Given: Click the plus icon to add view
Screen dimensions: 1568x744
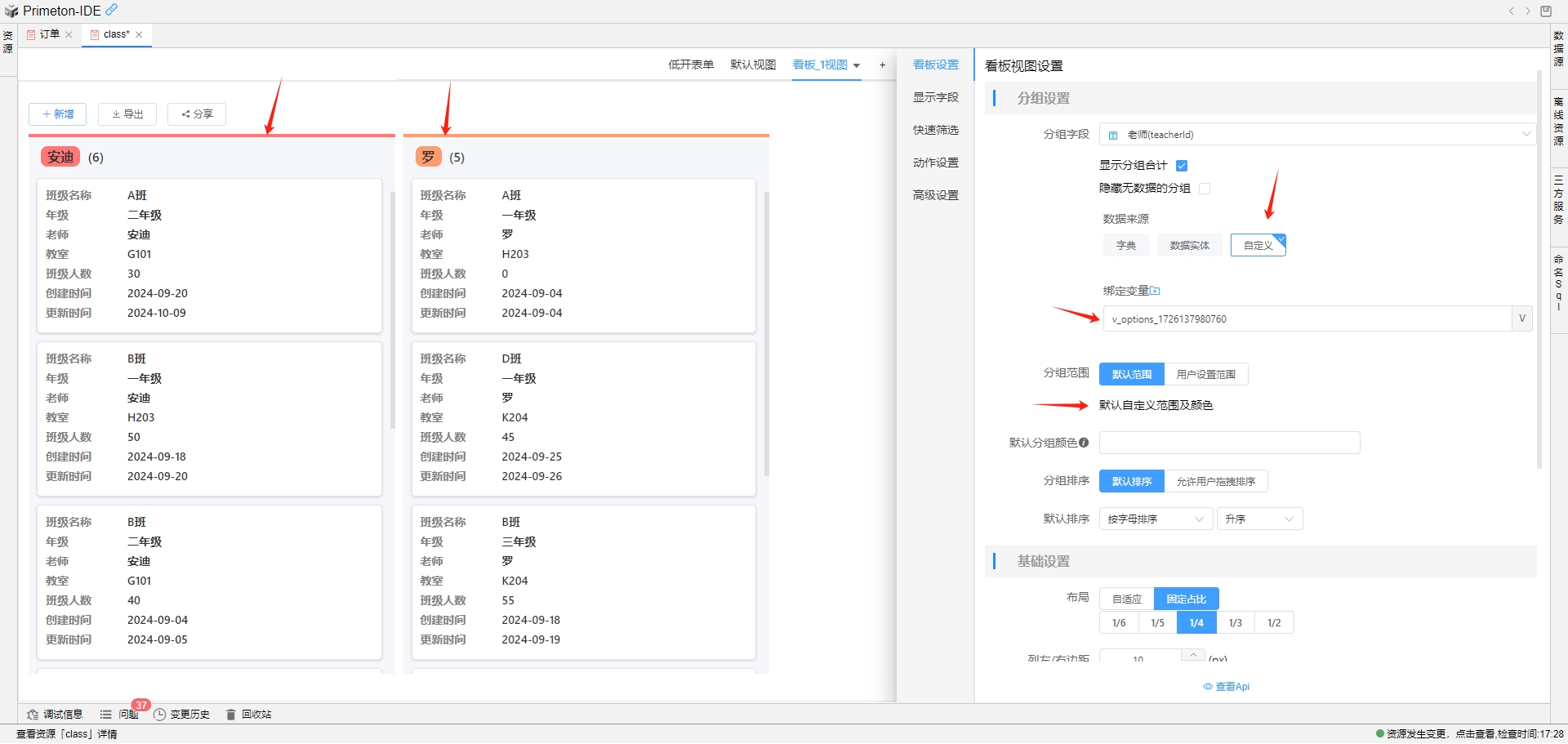Looking at the screenshot, I should [x=882, y=65].
